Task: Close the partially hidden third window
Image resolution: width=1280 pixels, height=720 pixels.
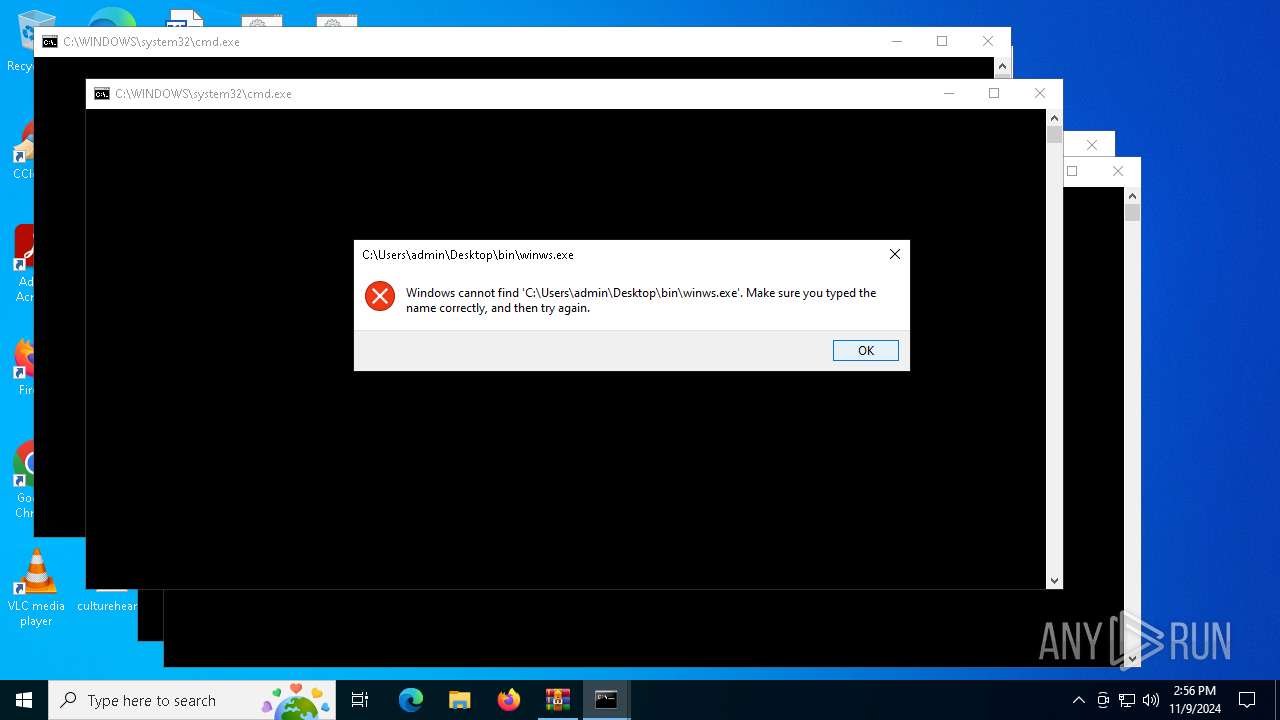Action: (1091, 145)
